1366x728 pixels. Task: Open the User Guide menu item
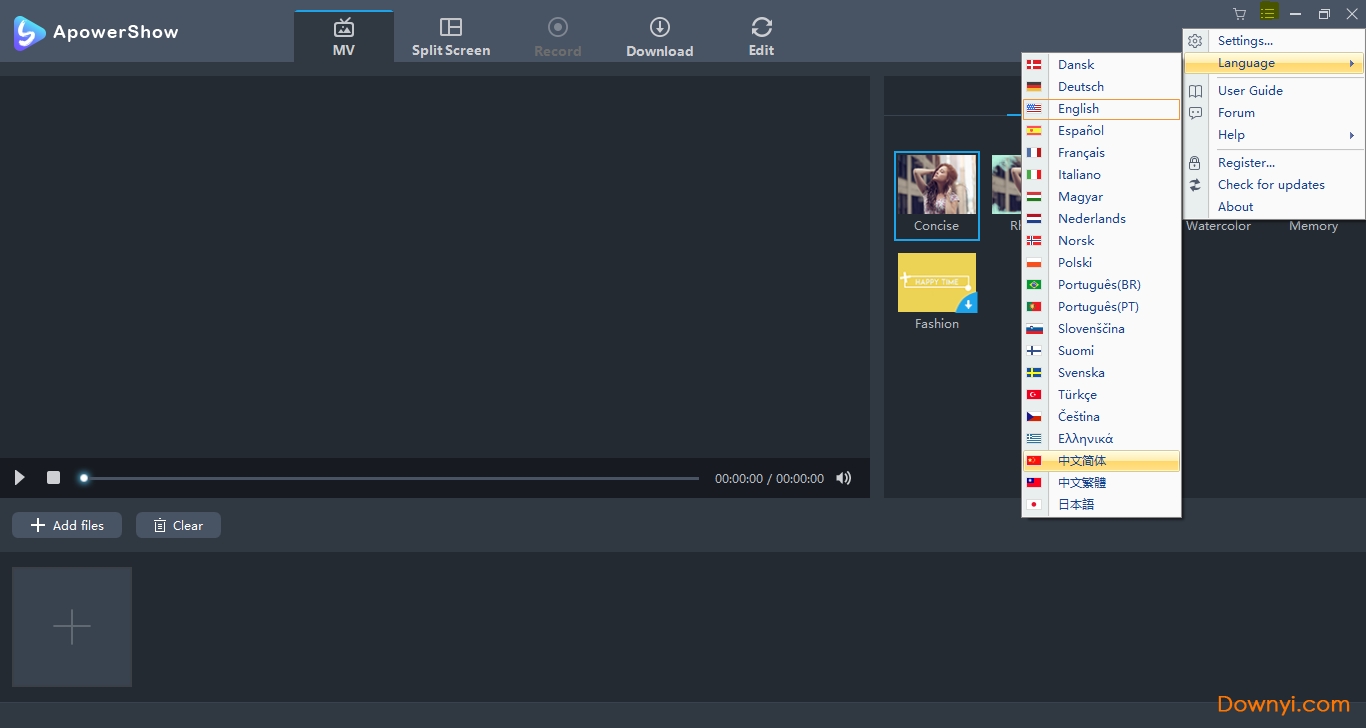(1274, 90)
